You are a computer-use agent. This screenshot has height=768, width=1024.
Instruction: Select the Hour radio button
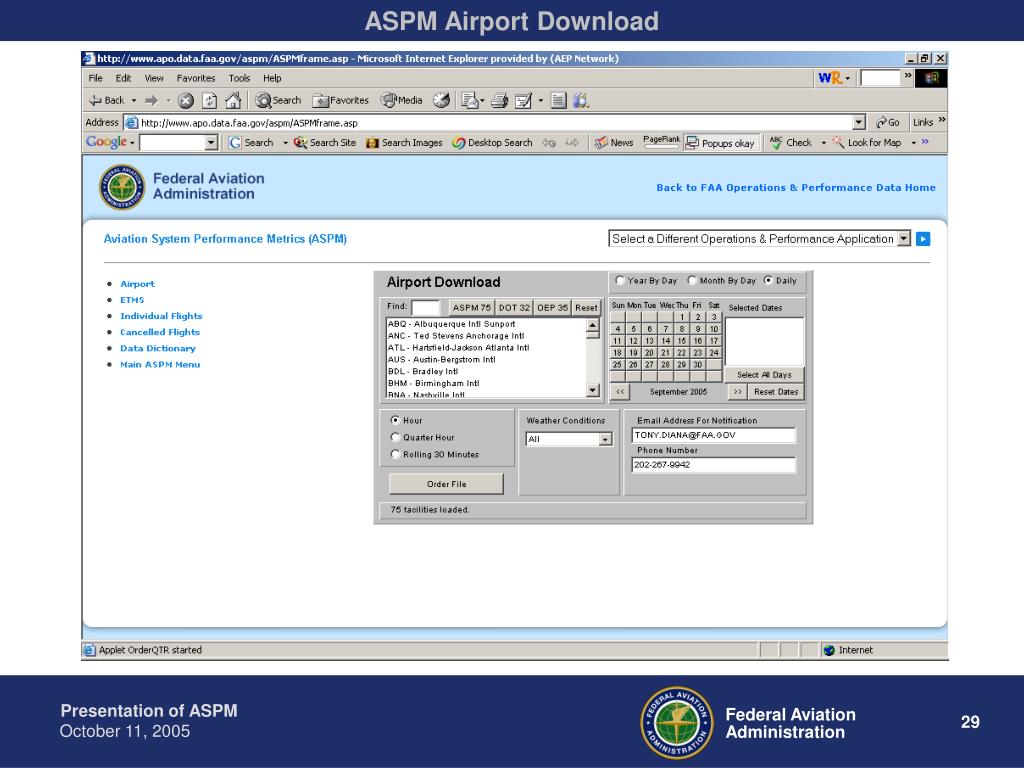(x=395, y=420)
